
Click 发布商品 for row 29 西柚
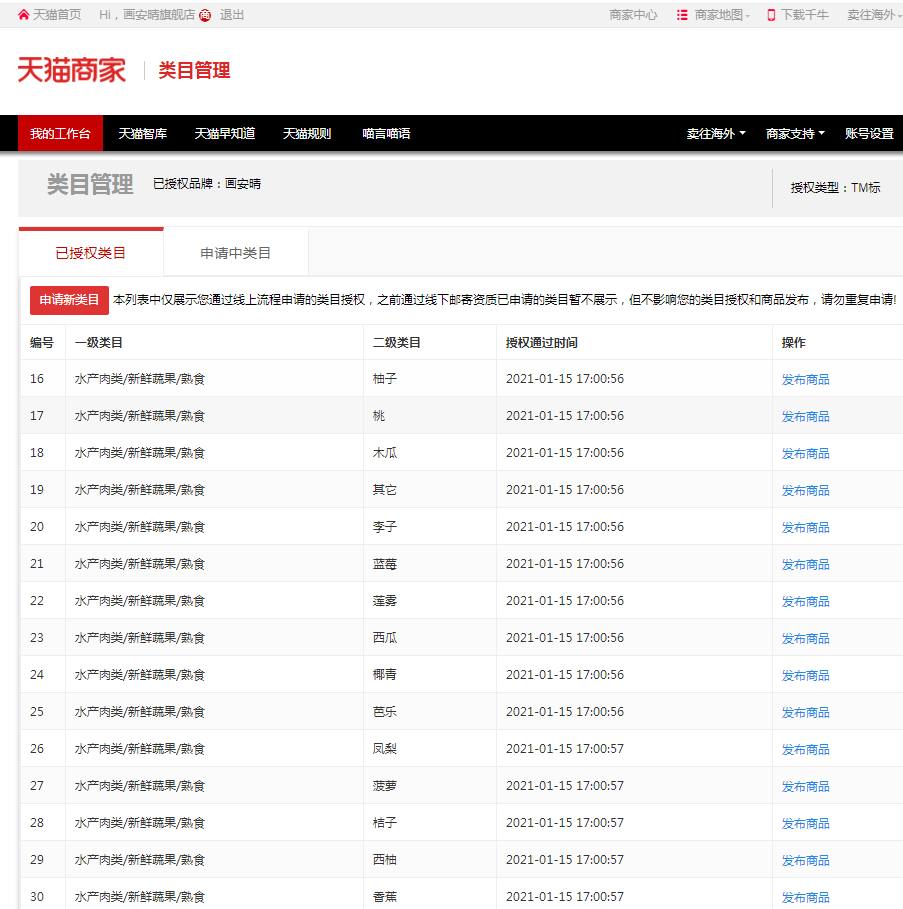click(x=806, y=860)
